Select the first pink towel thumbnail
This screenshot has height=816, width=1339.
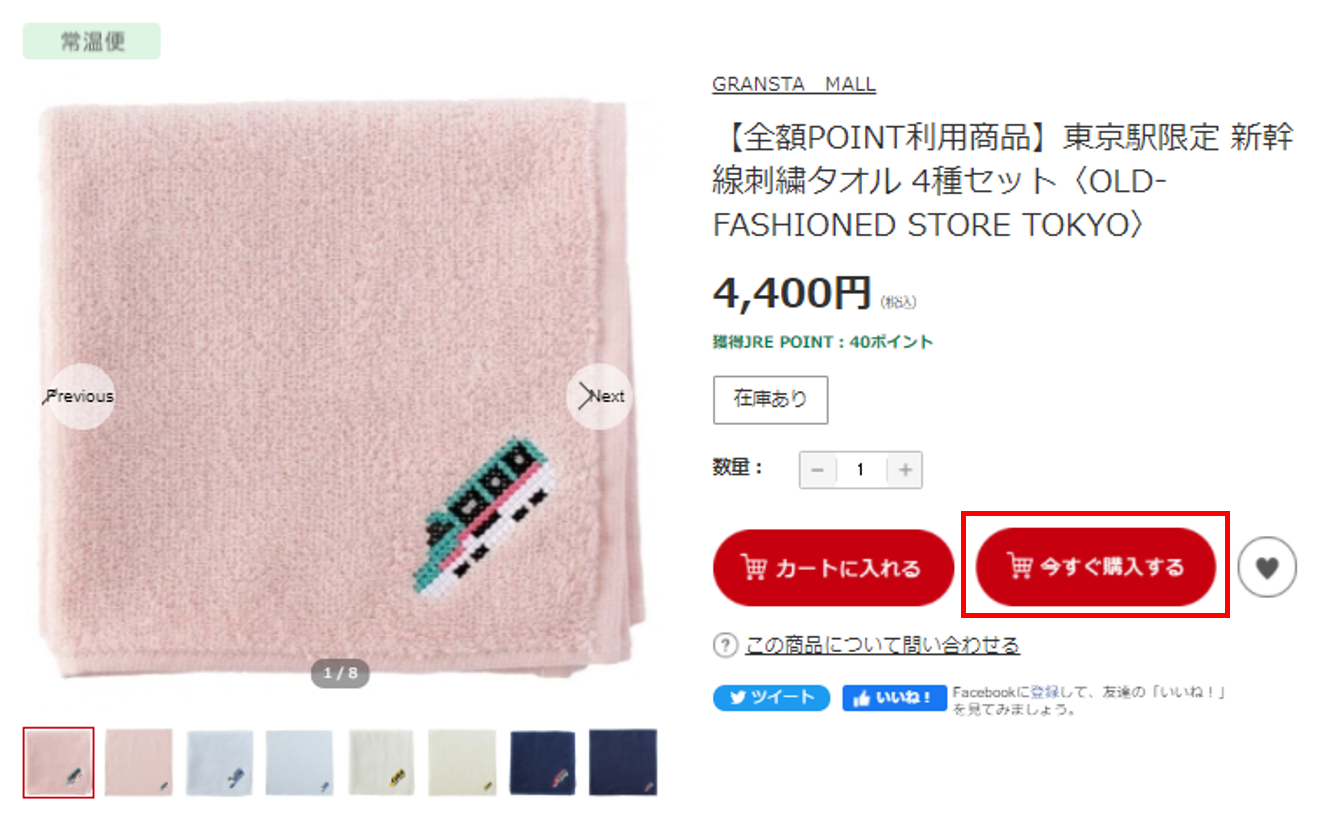[59, 762]
